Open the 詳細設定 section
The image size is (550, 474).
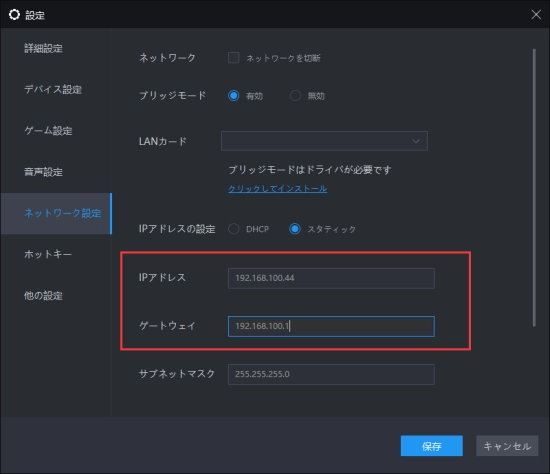[43, 48]
